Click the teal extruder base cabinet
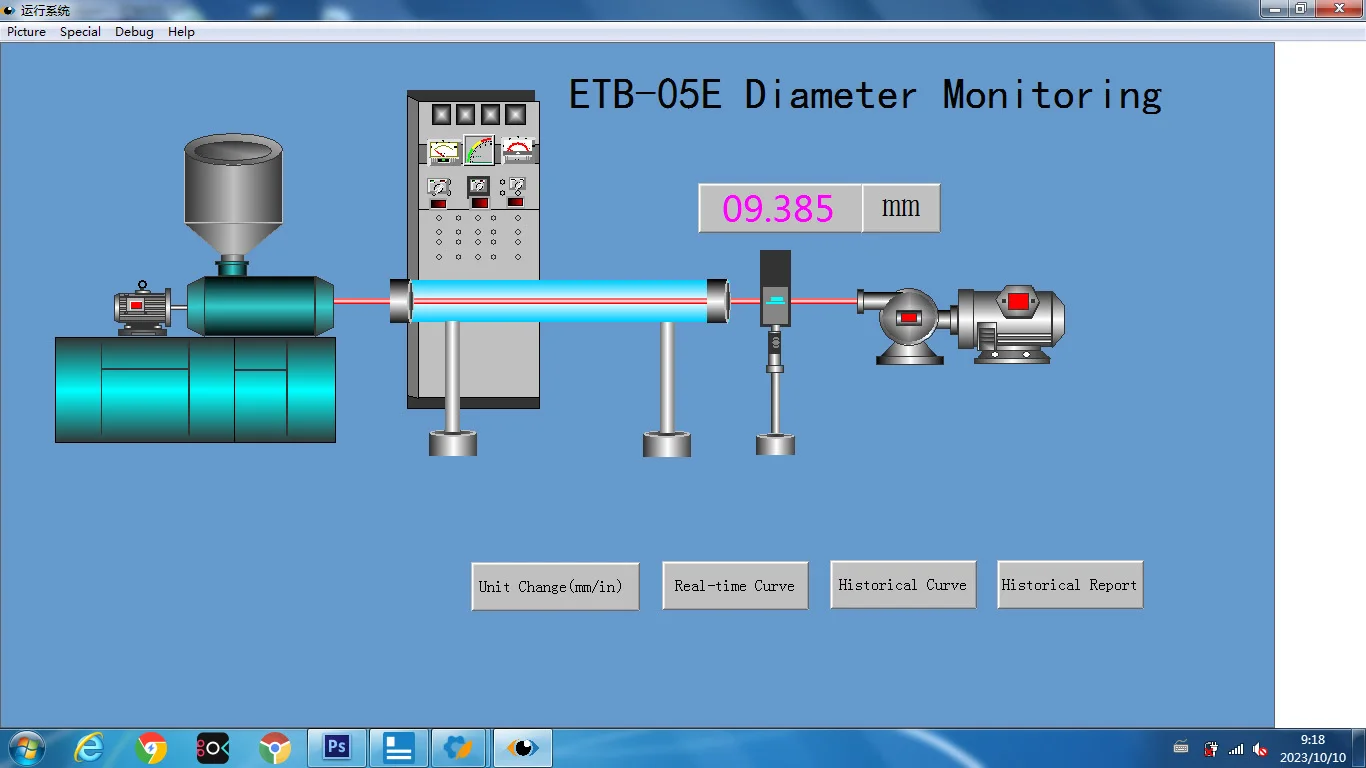 pos(195,389)
